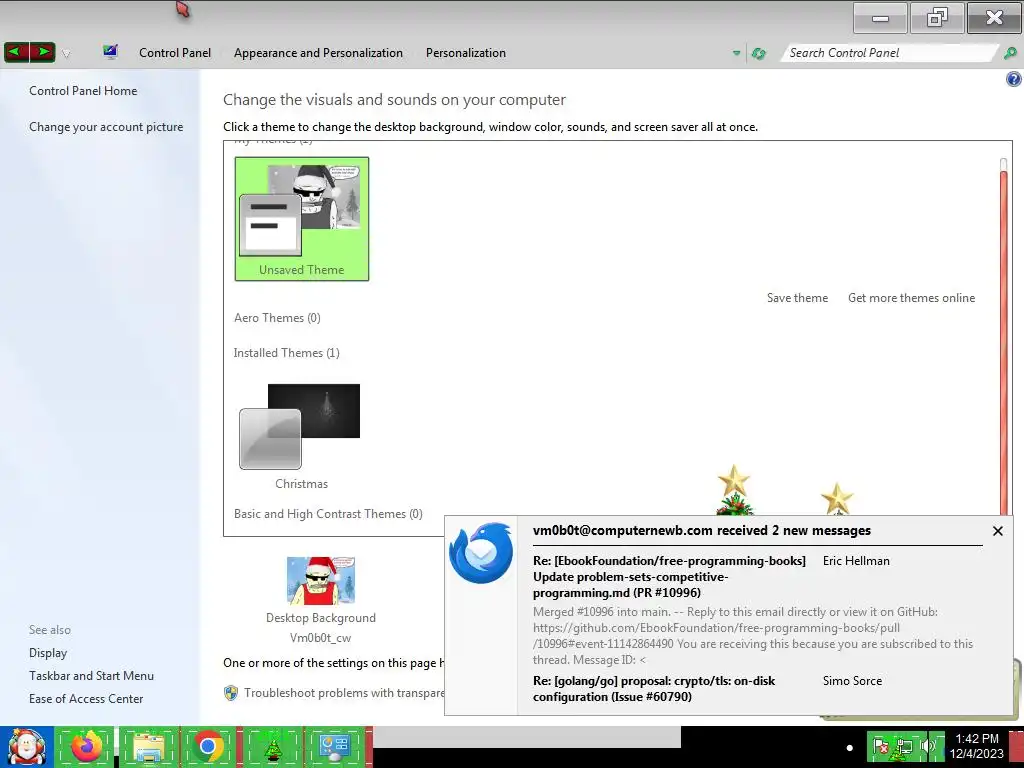Click sender name Eric Hellman

856,560
